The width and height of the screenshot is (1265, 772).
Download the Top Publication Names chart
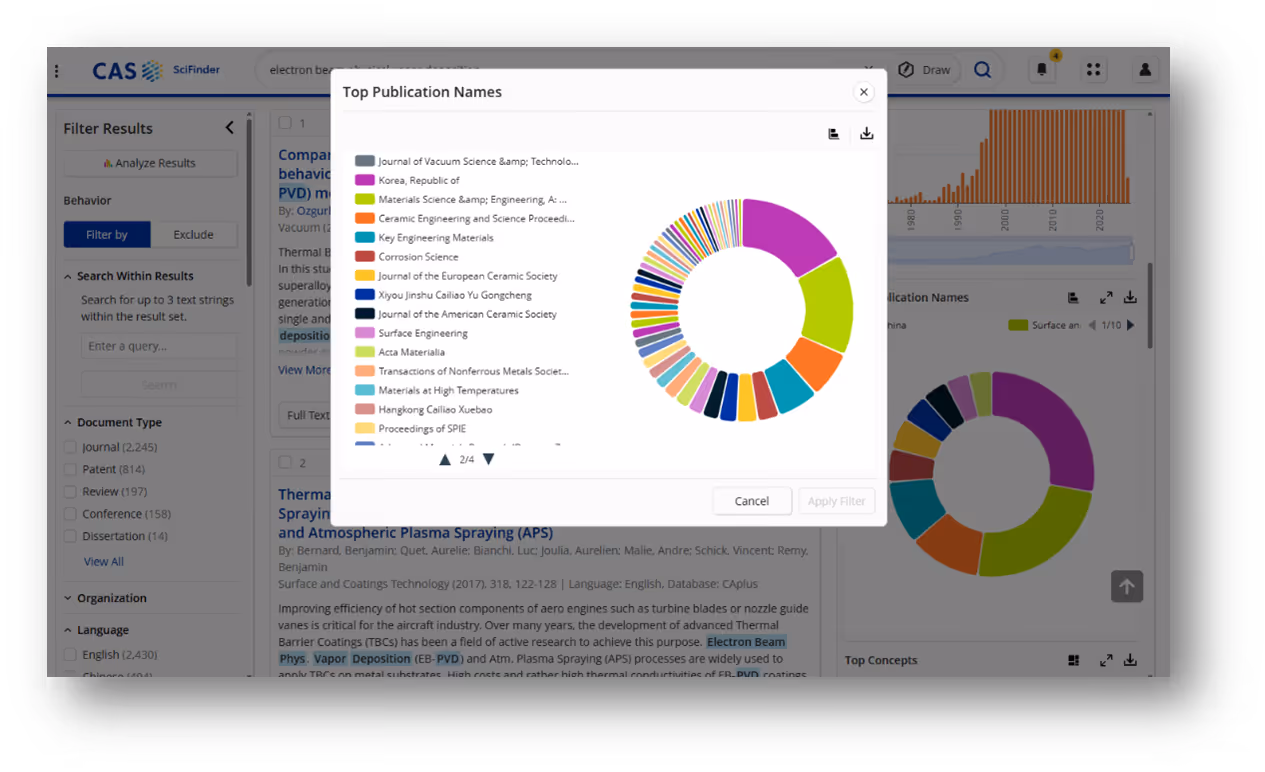point(866,132)
